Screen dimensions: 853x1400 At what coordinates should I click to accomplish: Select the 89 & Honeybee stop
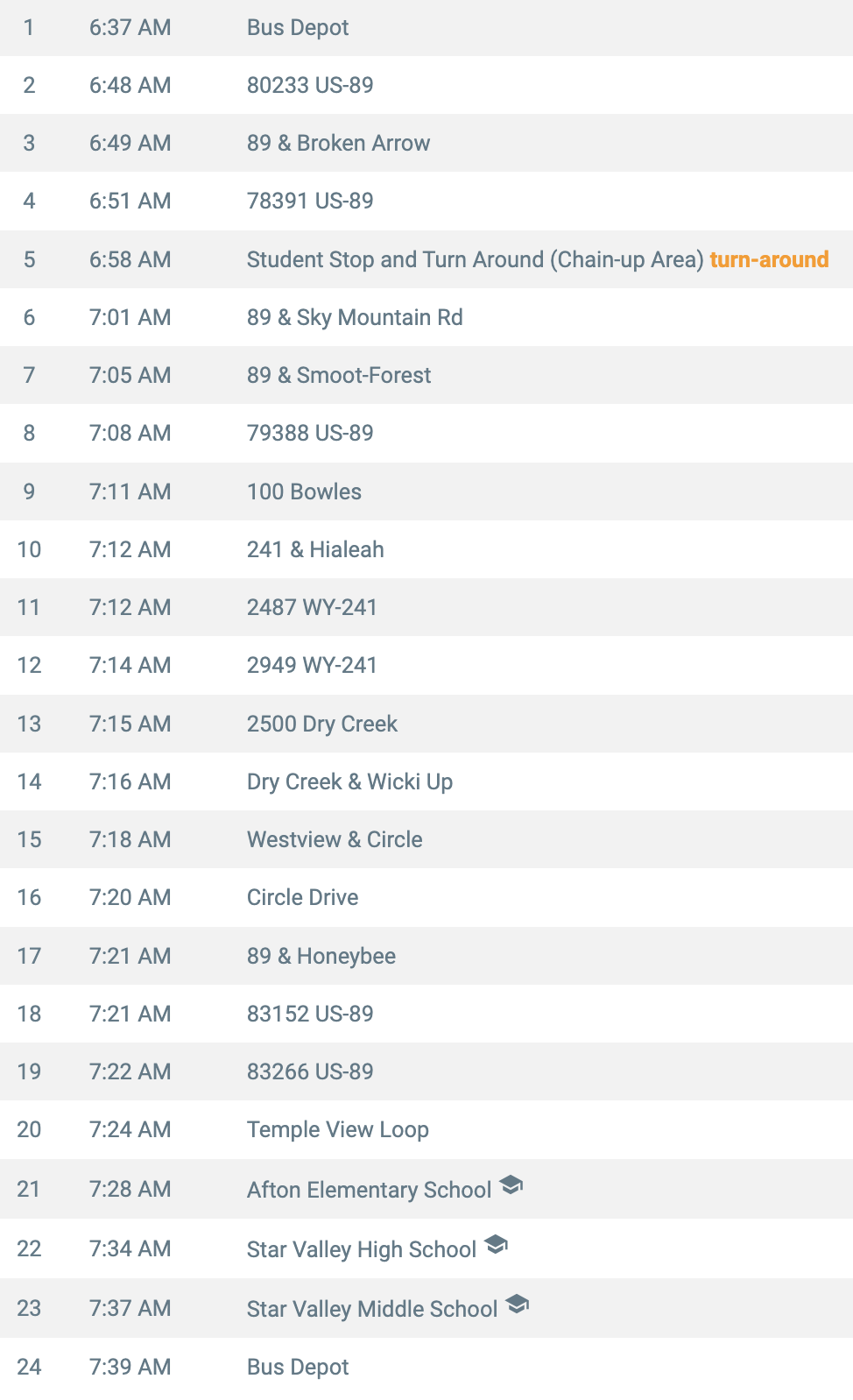point(426,956)
